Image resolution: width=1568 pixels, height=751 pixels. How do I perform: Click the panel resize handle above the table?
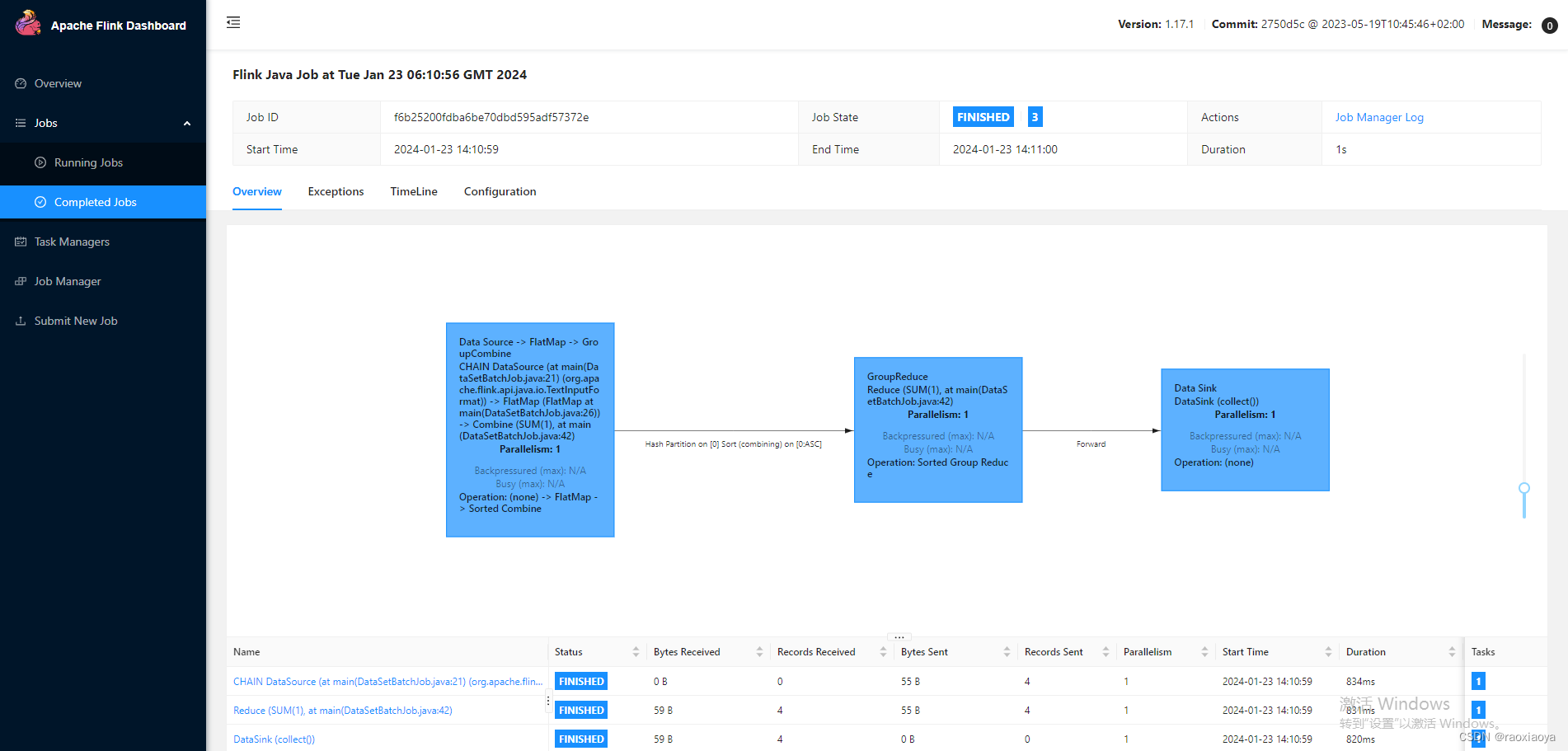899,637
